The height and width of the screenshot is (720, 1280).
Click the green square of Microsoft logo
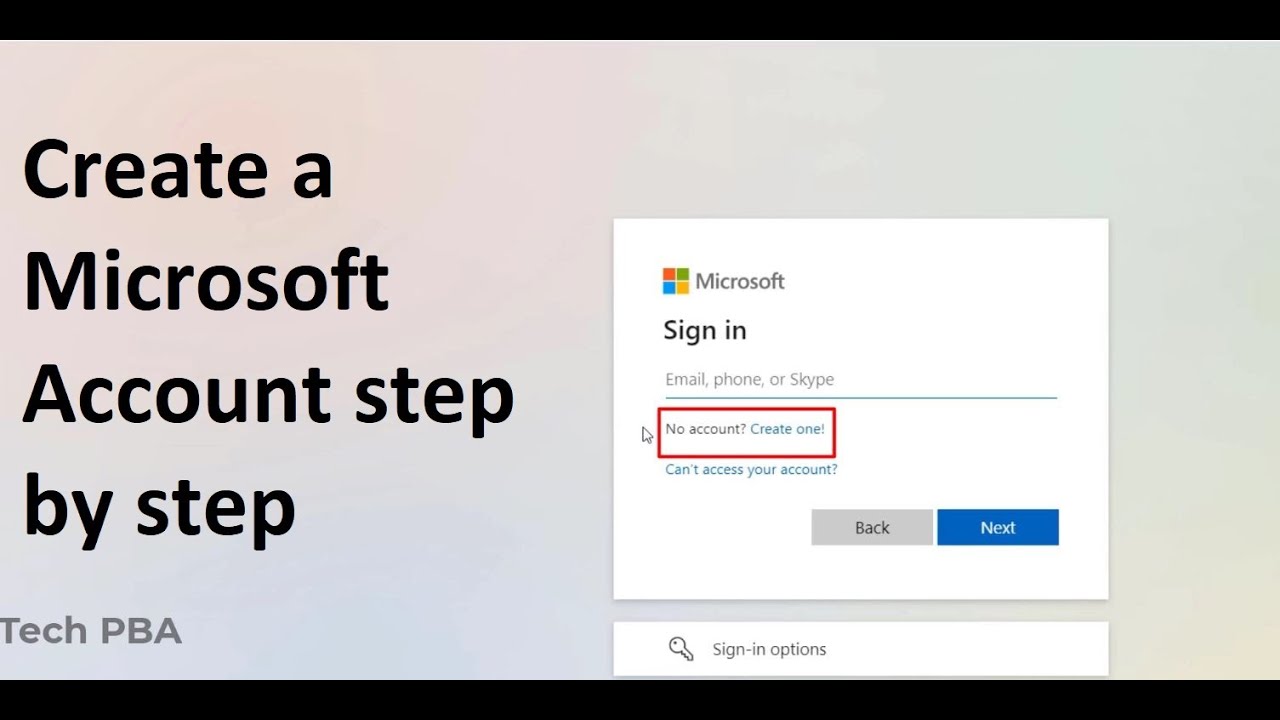[x=683, y=274]
